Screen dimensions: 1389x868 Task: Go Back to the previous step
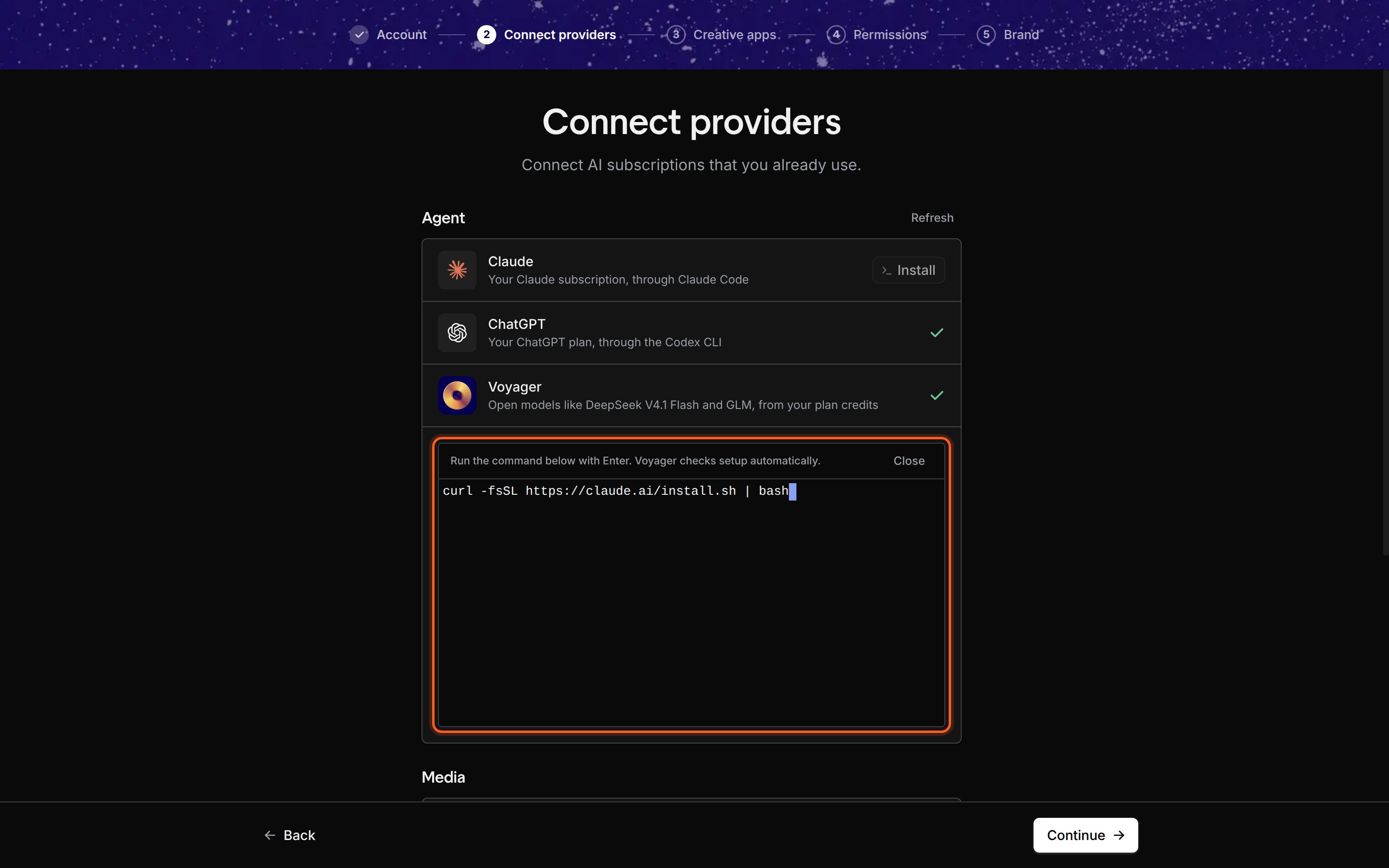(290, 835)
